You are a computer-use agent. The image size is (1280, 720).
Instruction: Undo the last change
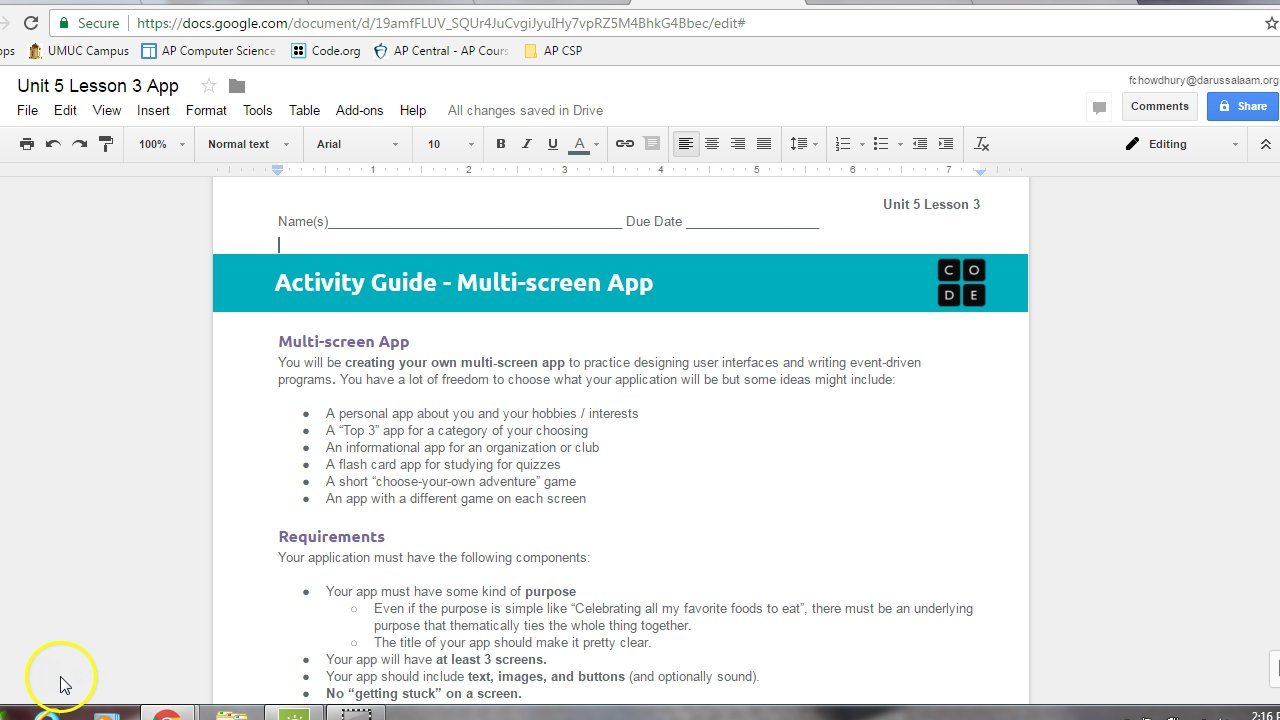point(52,143)
